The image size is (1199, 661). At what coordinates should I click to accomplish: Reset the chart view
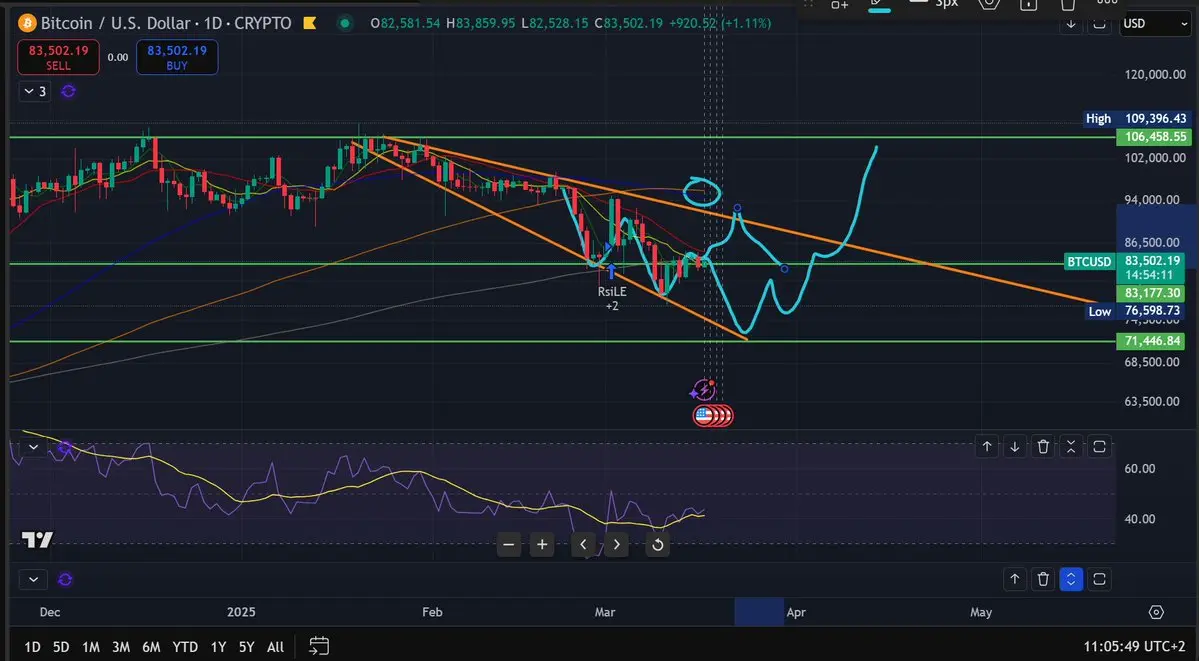[x=657, y=545]
